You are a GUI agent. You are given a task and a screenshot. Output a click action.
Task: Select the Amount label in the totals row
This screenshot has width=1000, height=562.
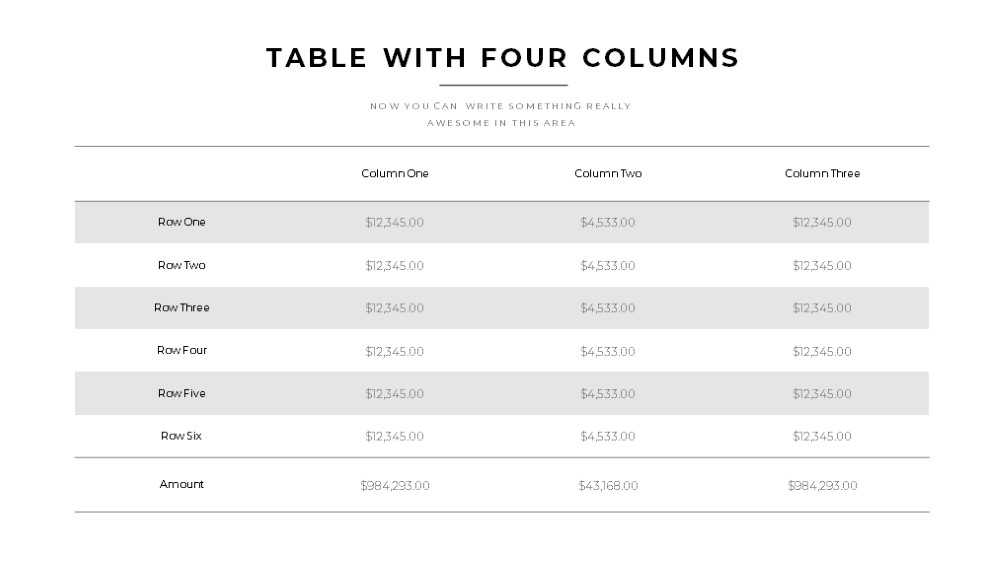point(182,484)
